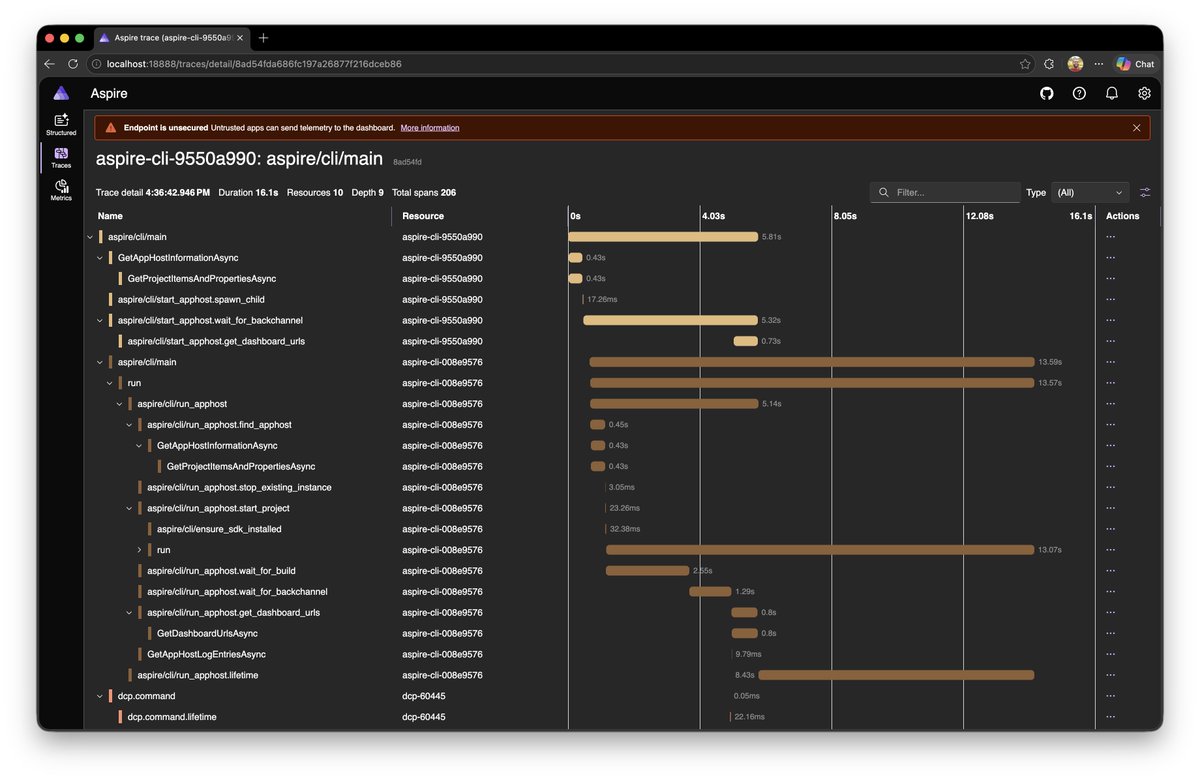
Task: Expand the collapsed run span with 13.07s
Action: (x=139, y=550)
